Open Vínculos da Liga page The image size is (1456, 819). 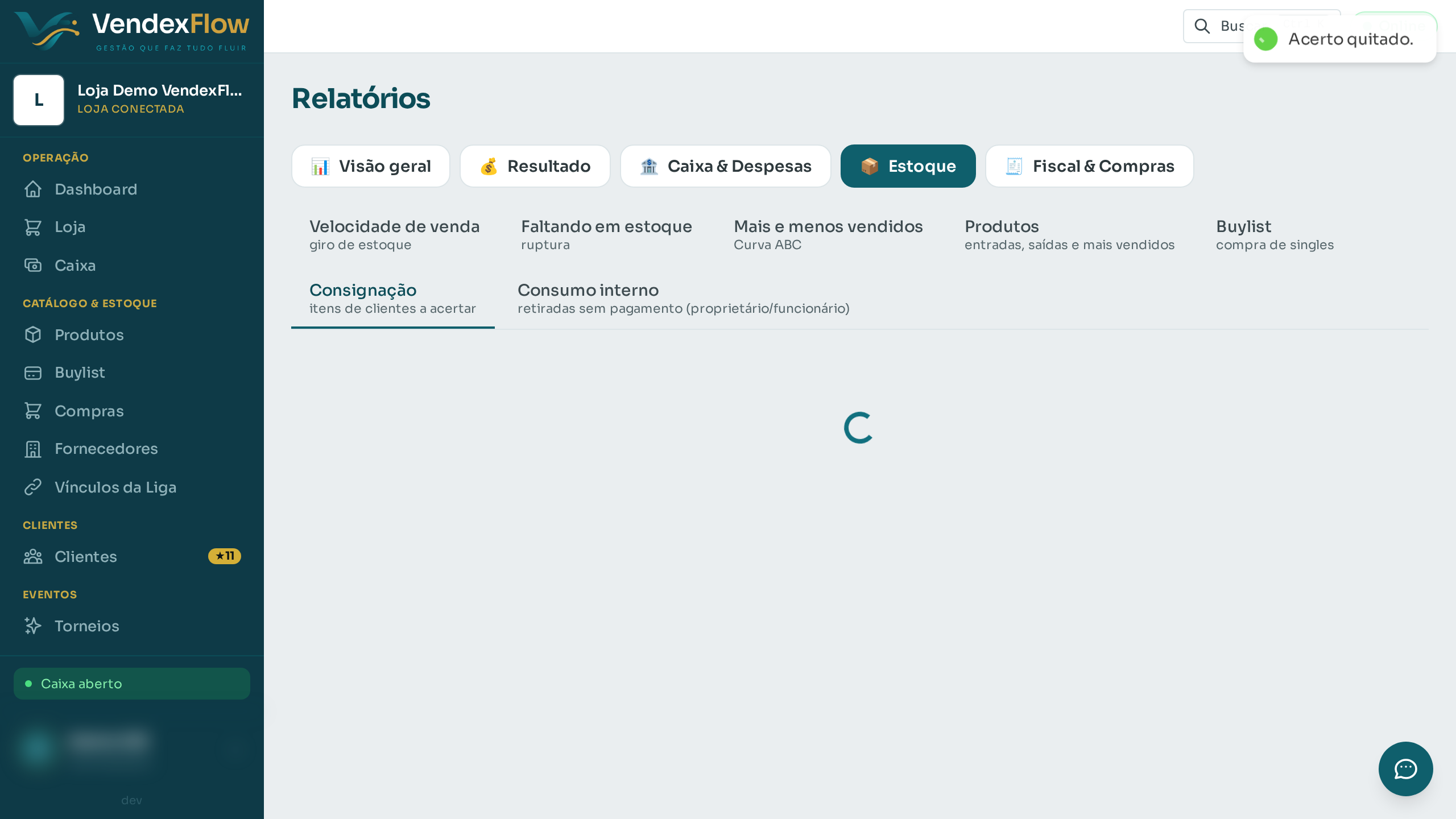(x=132, y=487)
